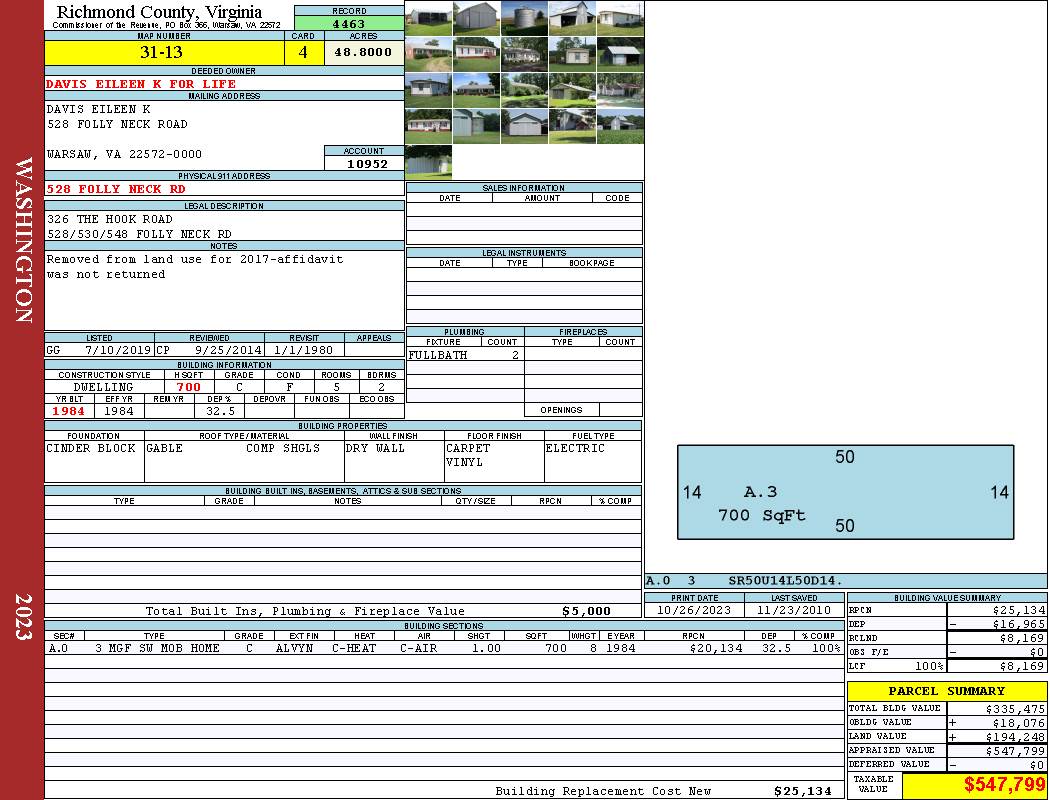Click the yellow Parcel Summary header
1050x800 pixels.
[946, 691]
